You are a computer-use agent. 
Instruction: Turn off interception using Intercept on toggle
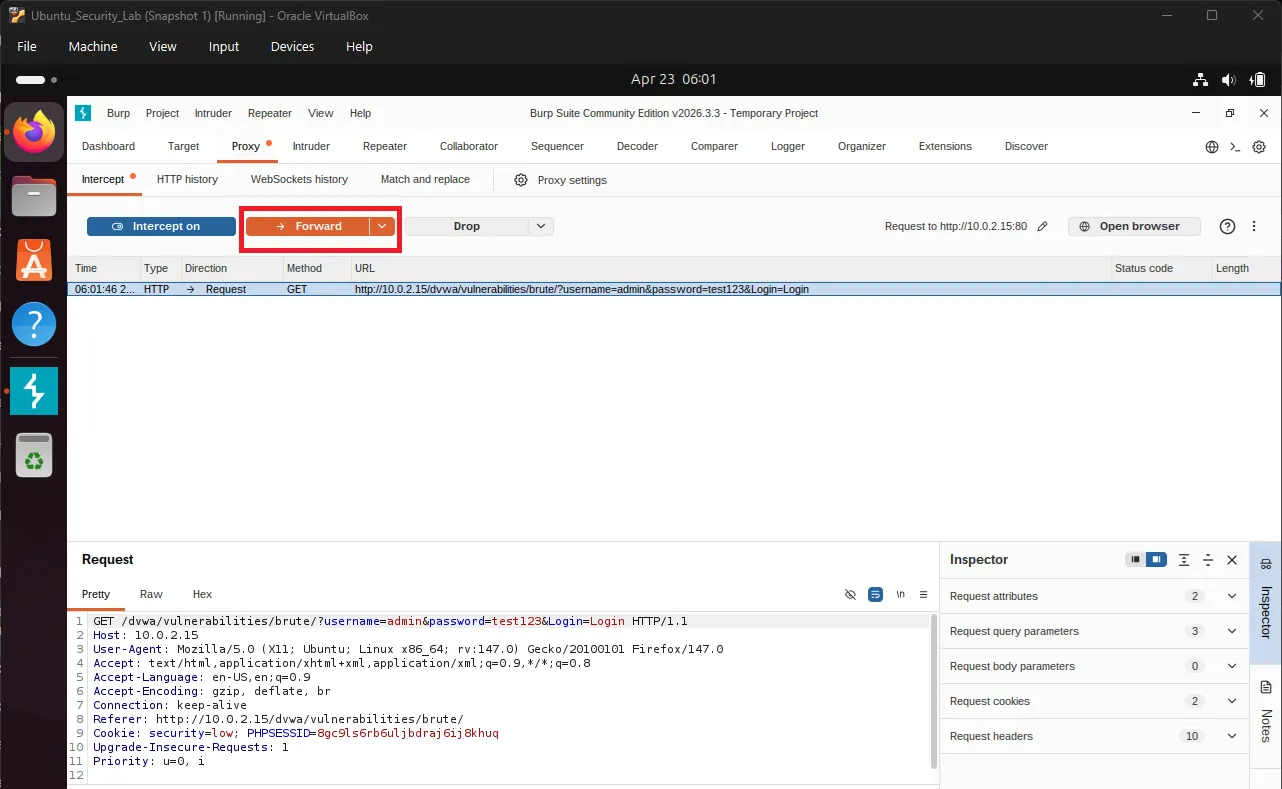pos(160,226)
